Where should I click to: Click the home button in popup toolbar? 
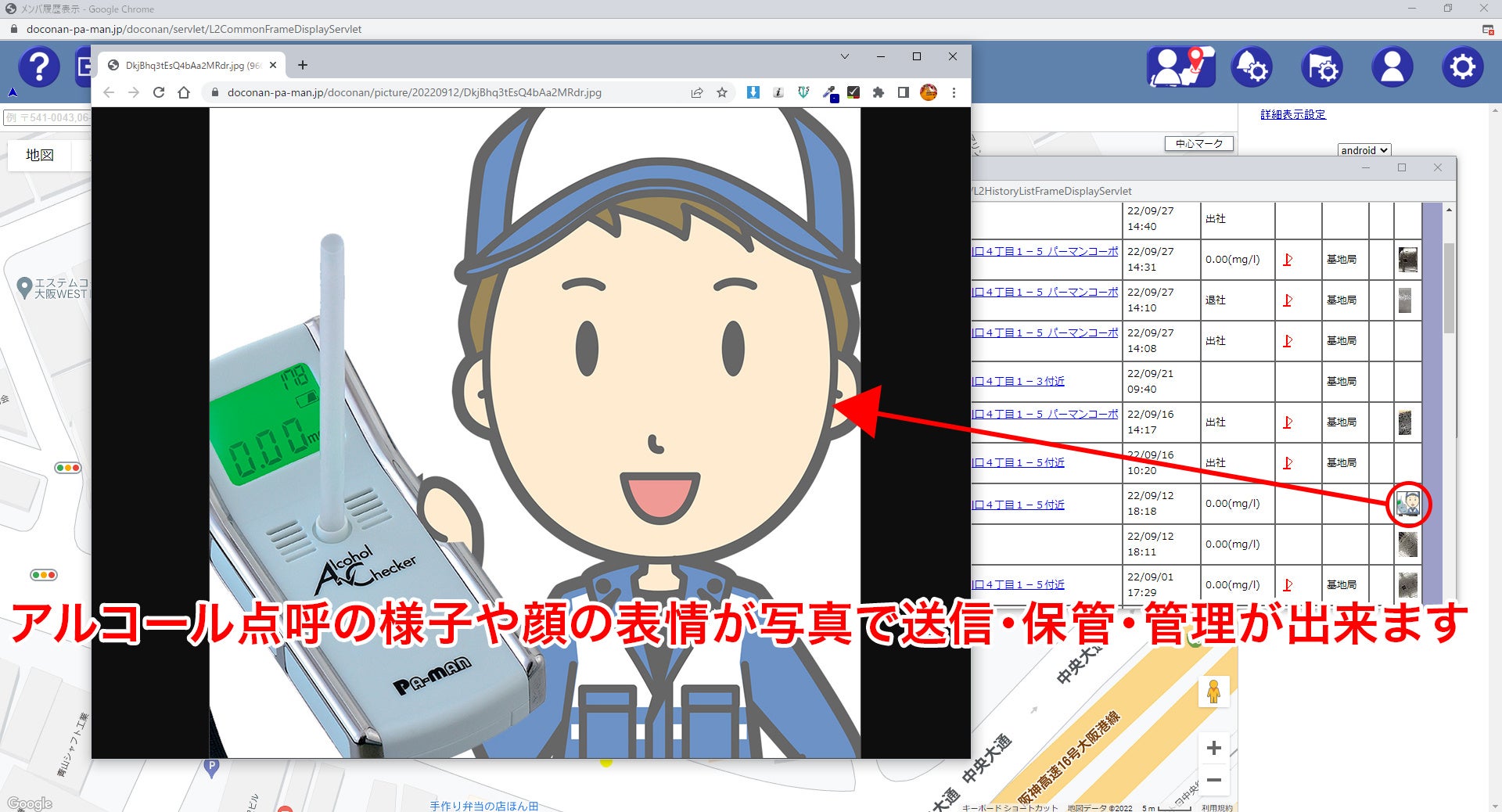[184, 92]
